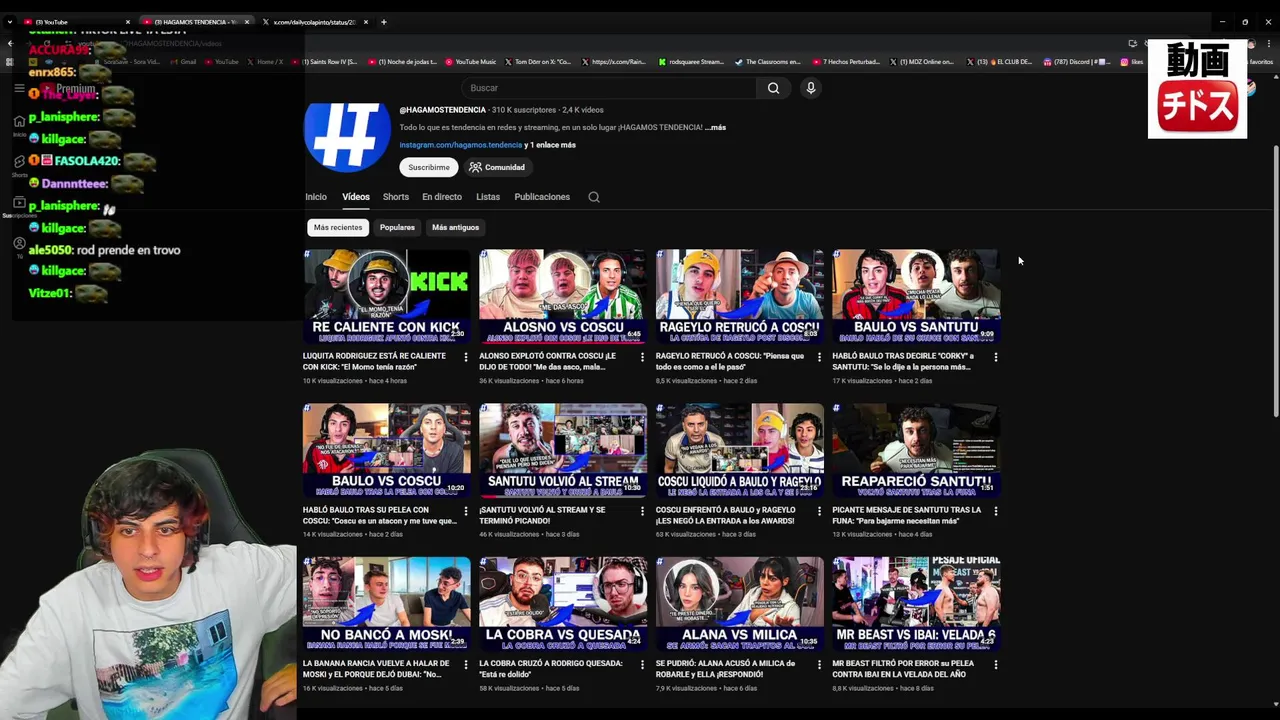Switch to the Inicio channel tab
This screenshot has width=1280, height=720.
(x=316, y=197)
